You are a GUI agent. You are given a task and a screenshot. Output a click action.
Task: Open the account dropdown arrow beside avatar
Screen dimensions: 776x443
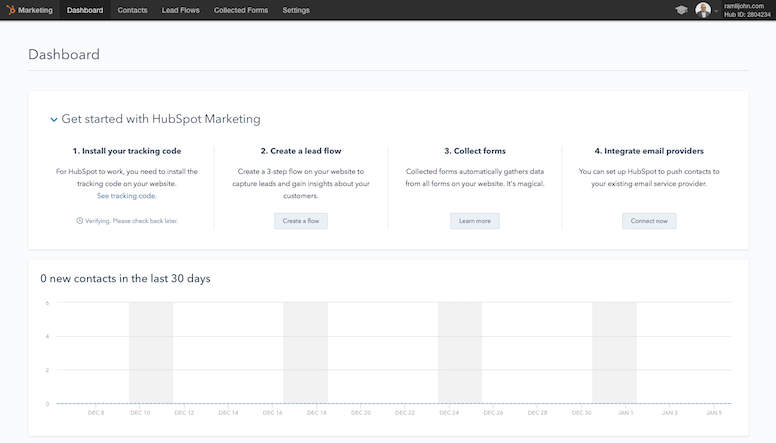pos(716,11)
